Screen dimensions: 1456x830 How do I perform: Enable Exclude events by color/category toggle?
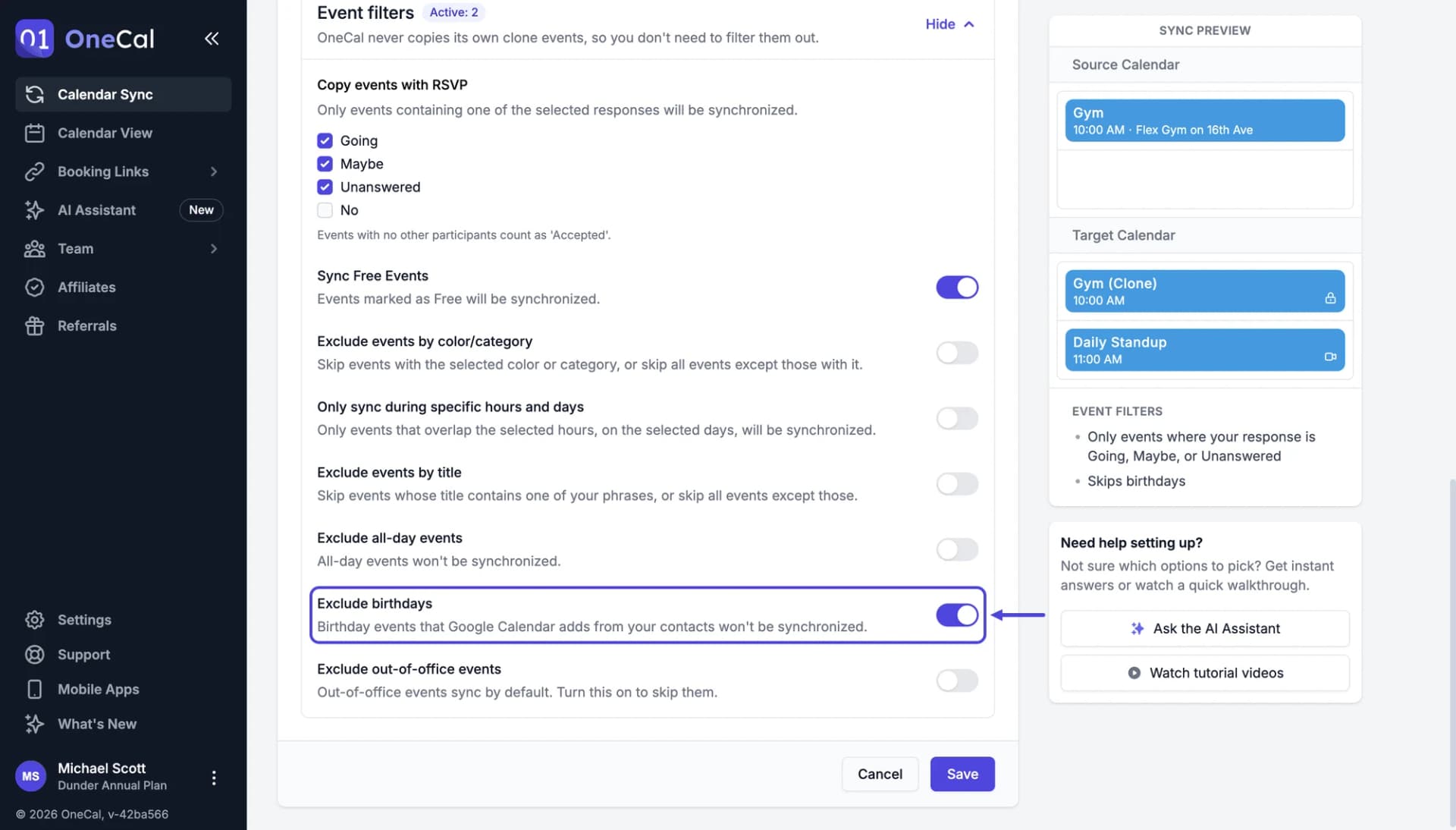[x=957, y=353]
